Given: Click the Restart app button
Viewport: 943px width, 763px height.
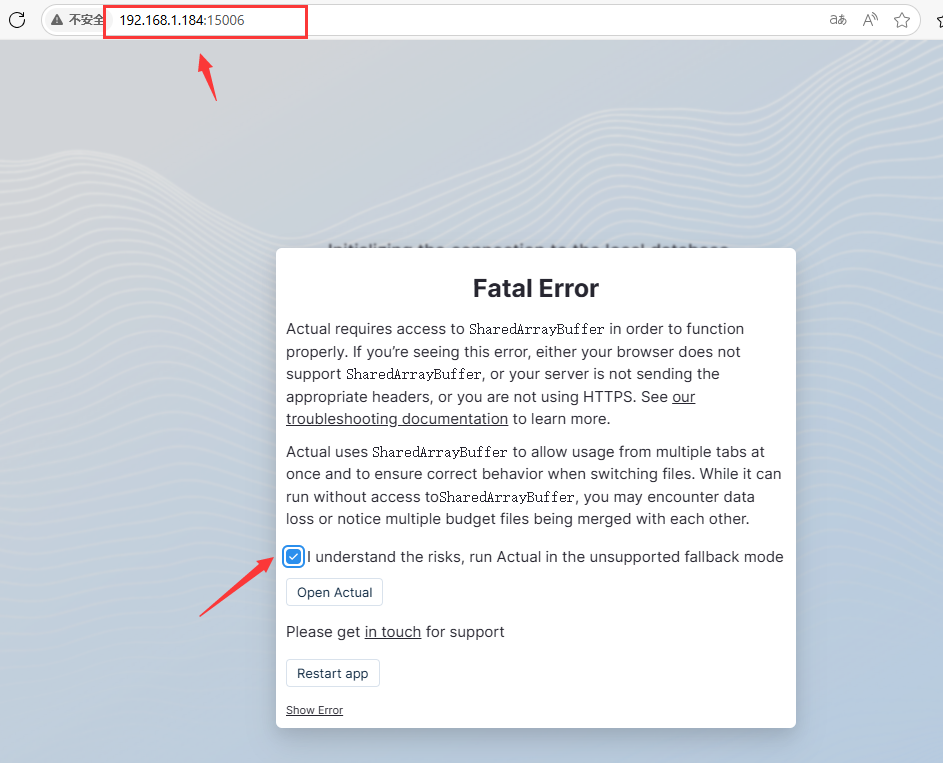Looking at the screenshot, I should click(x=333, y=673).
